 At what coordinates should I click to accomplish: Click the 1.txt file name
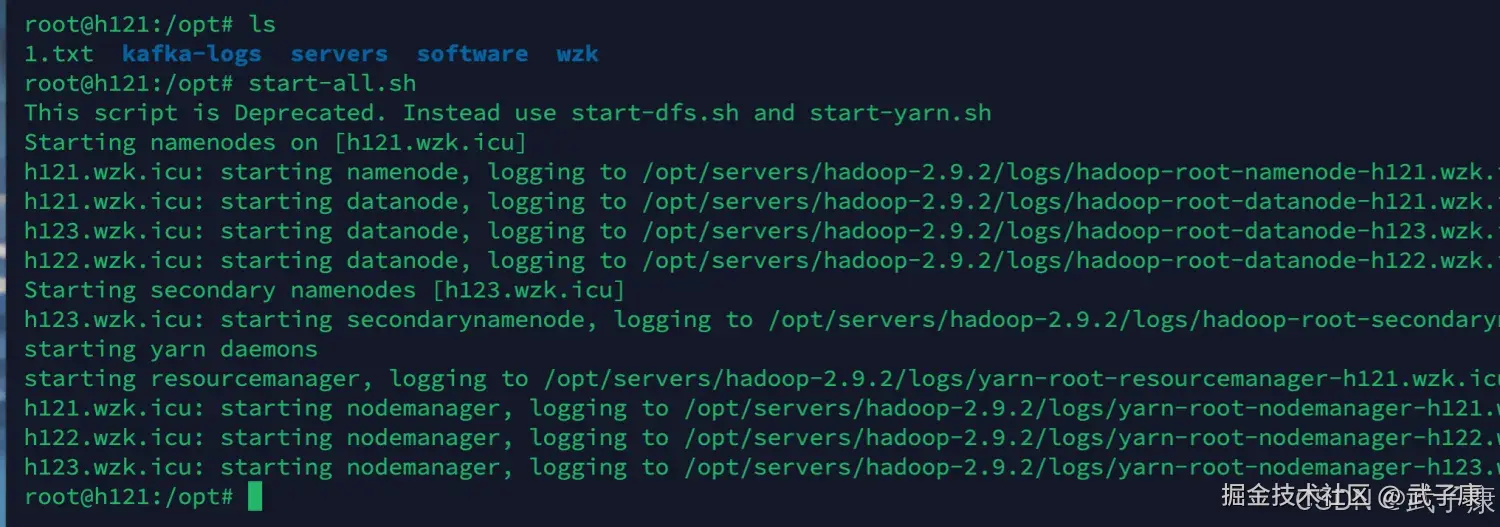tap(59, 54)
